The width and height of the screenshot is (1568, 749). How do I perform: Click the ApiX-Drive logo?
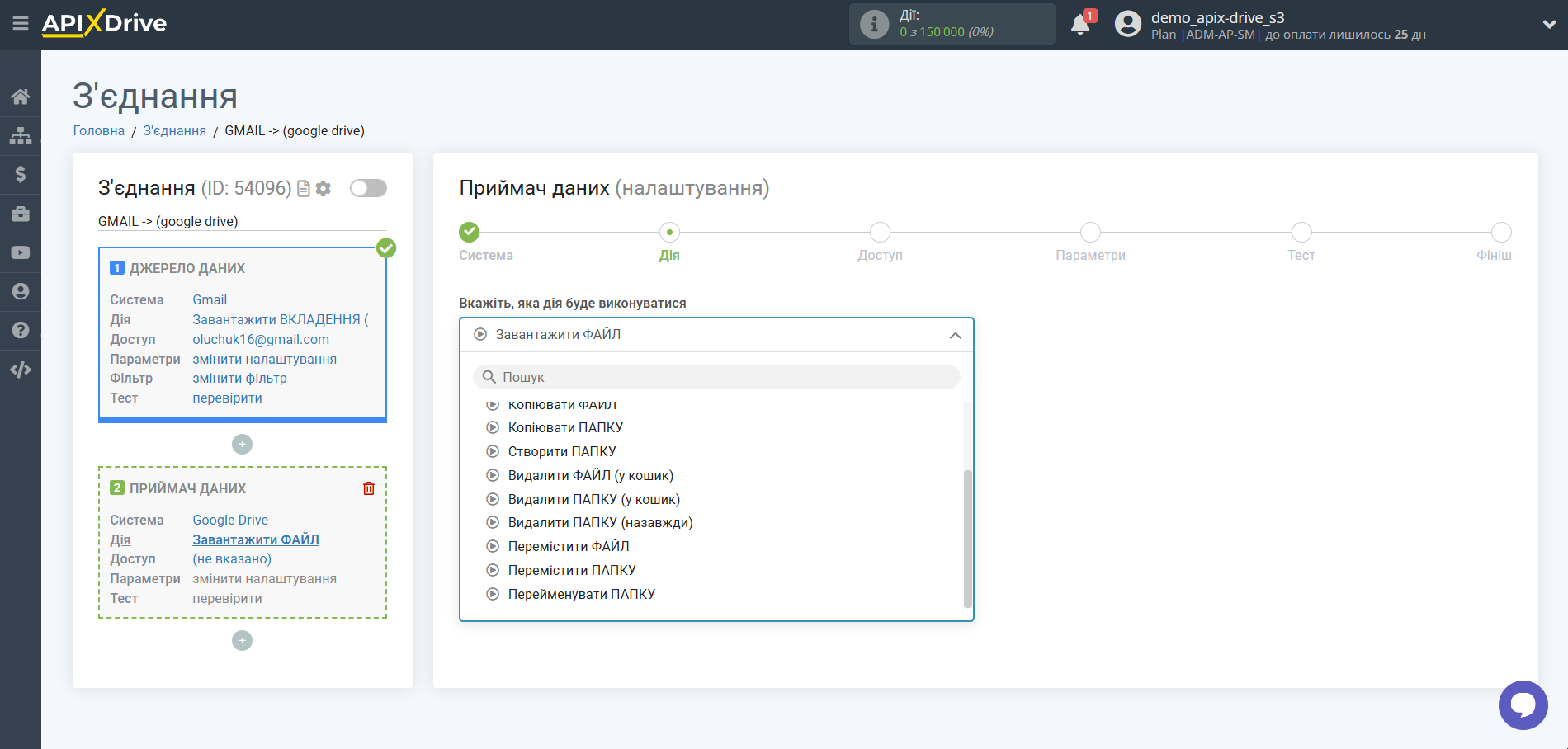click(104, 23)
